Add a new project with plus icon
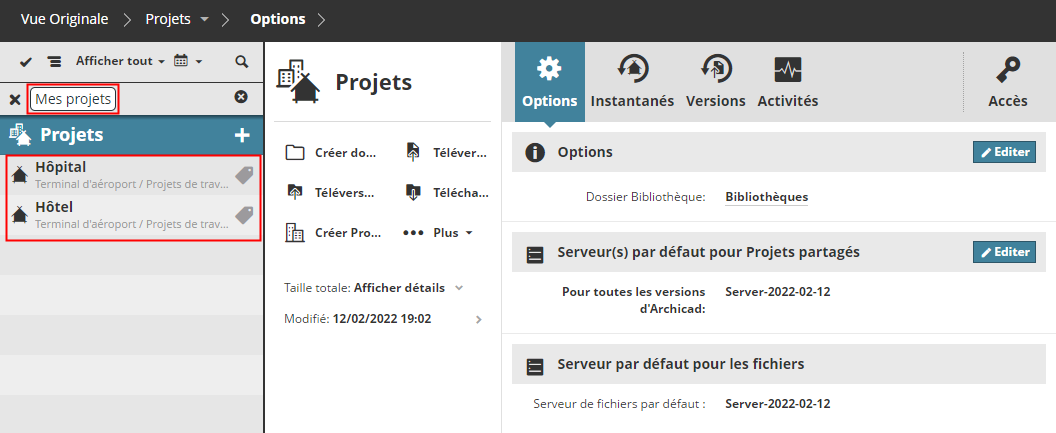The height and width of the screenshot is (433, 1056). pos(241,135)
